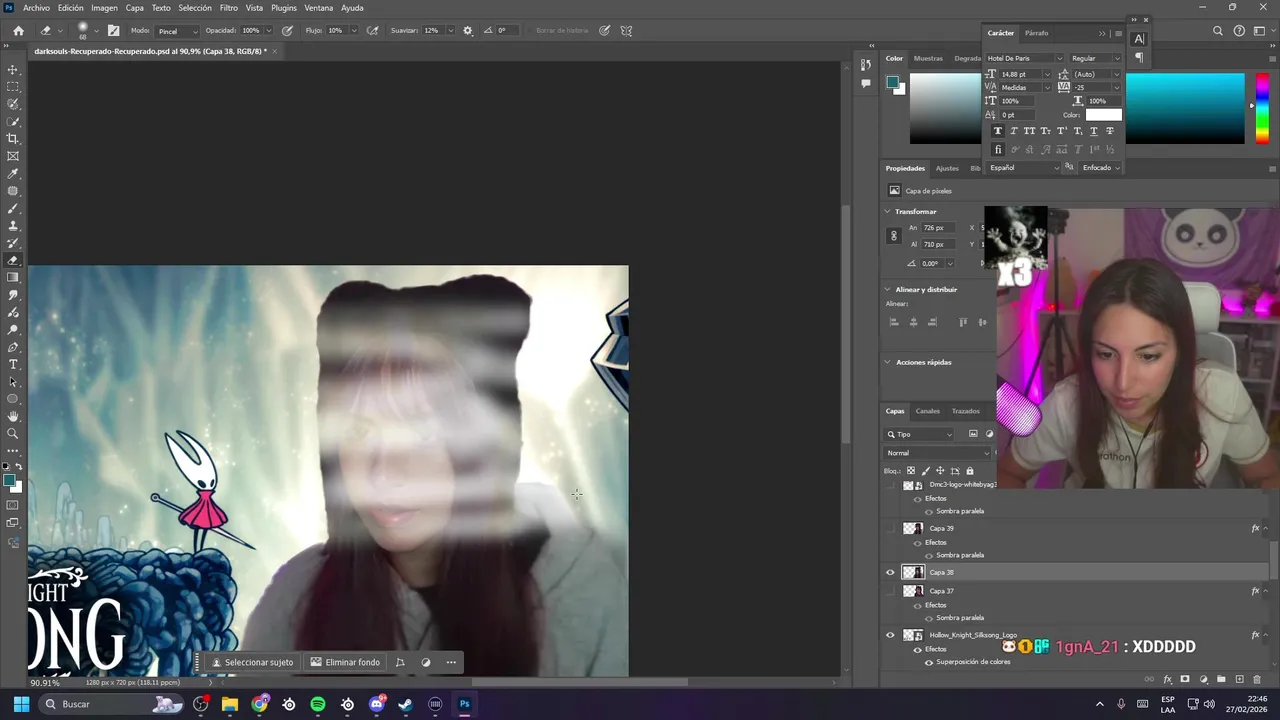The width and height of the screenshot is (1280, 720).
Task: Select the Rectangular Marquee tool
Action: (13, 87)
